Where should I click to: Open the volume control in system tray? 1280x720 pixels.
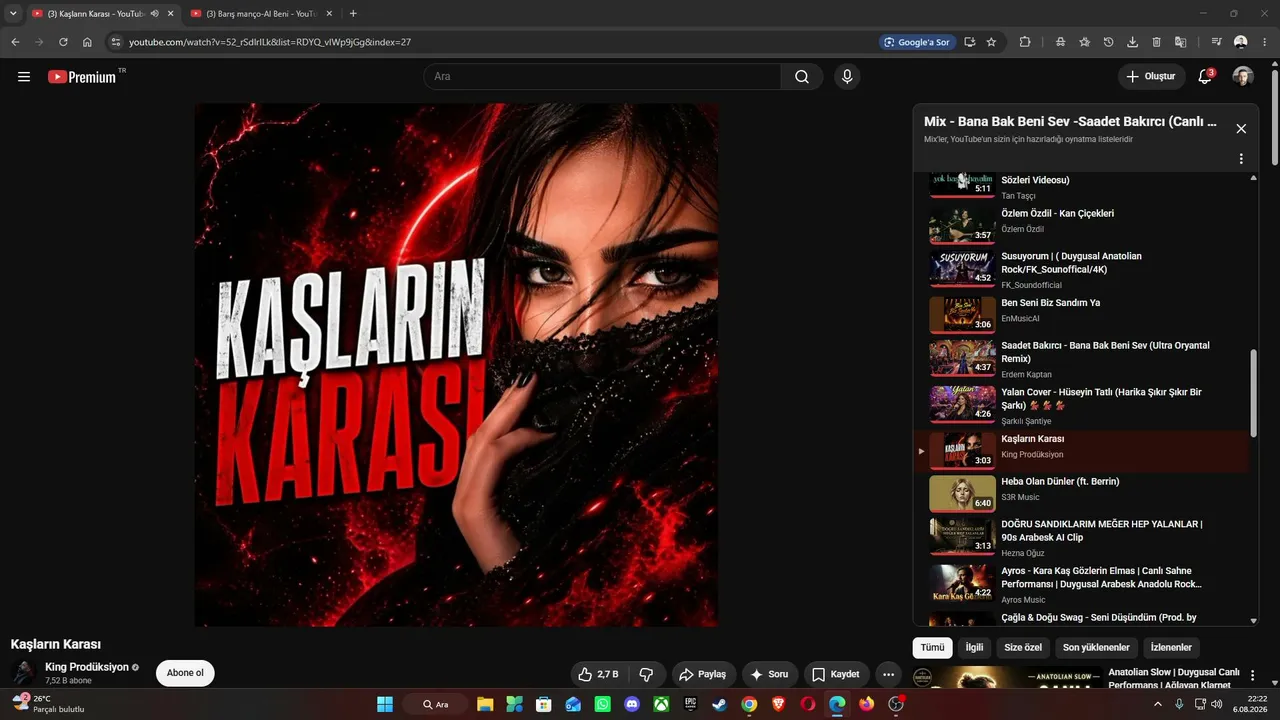pos(1216,704)
